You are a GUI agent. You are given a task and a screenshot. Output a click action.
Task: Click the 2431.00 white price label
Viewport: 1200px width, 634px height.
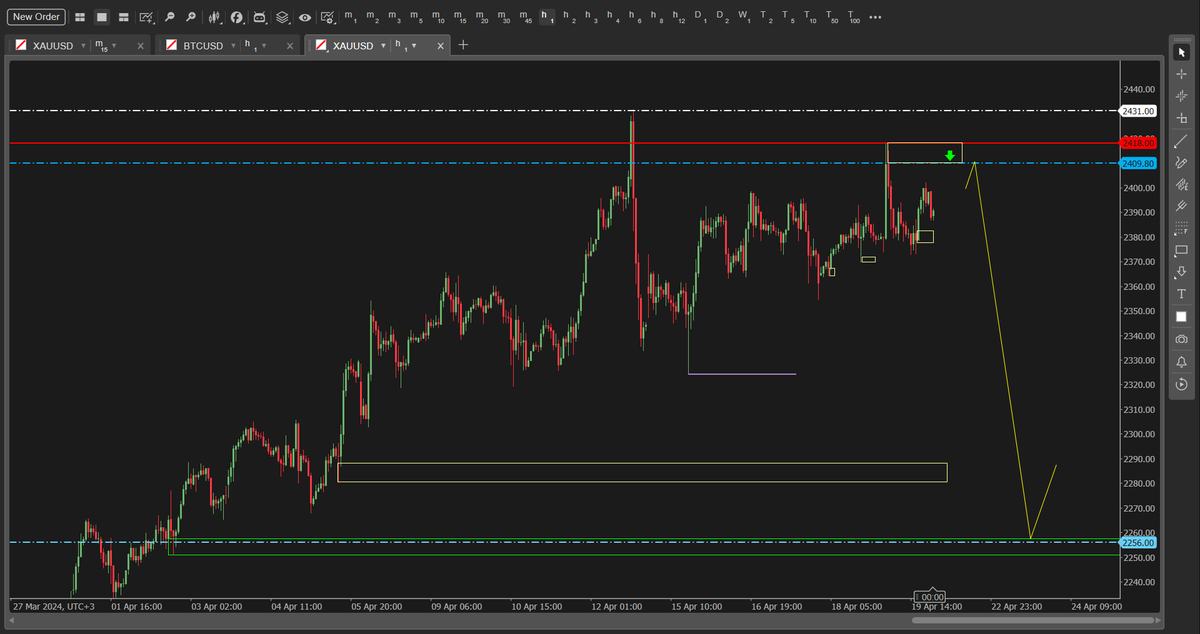tap(1138, 111)
